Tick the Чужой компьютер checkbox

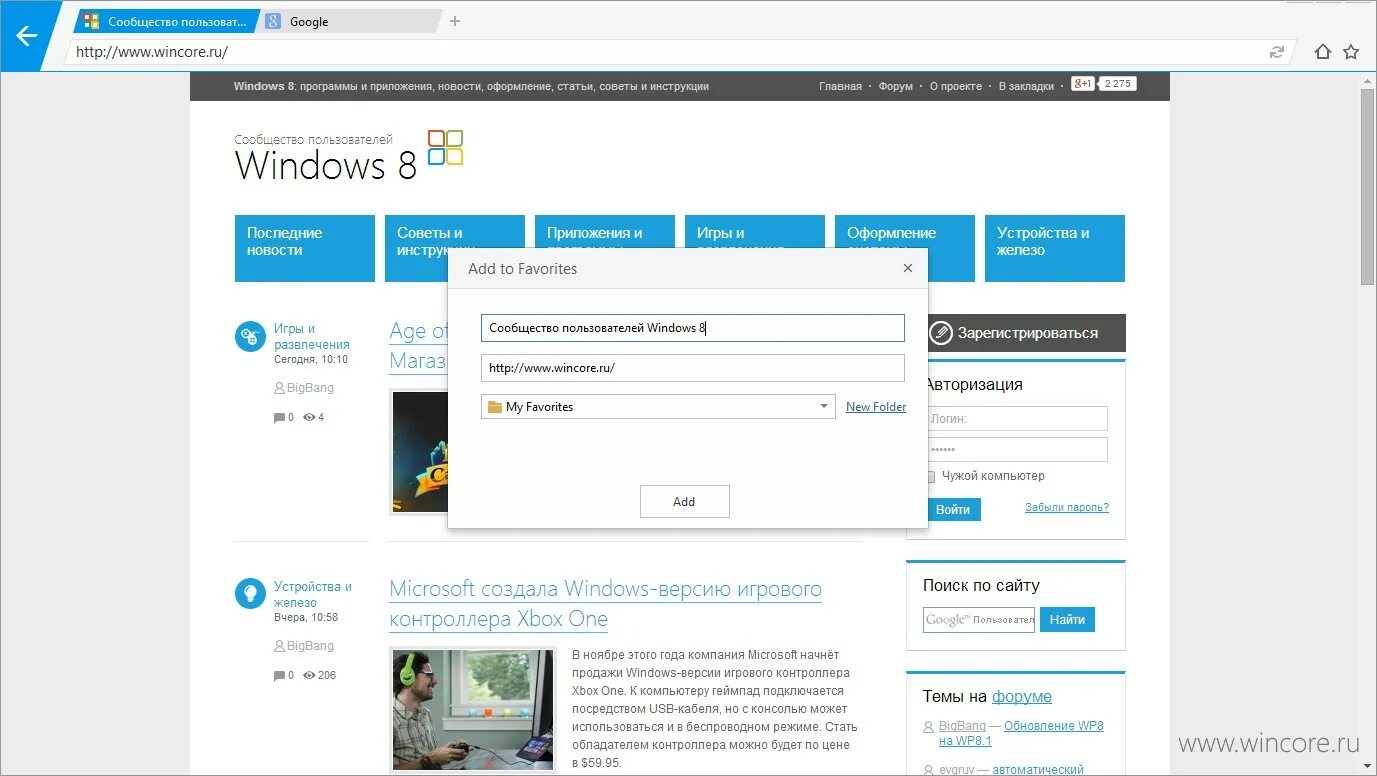pyautogui.click(x=930, y=477)
